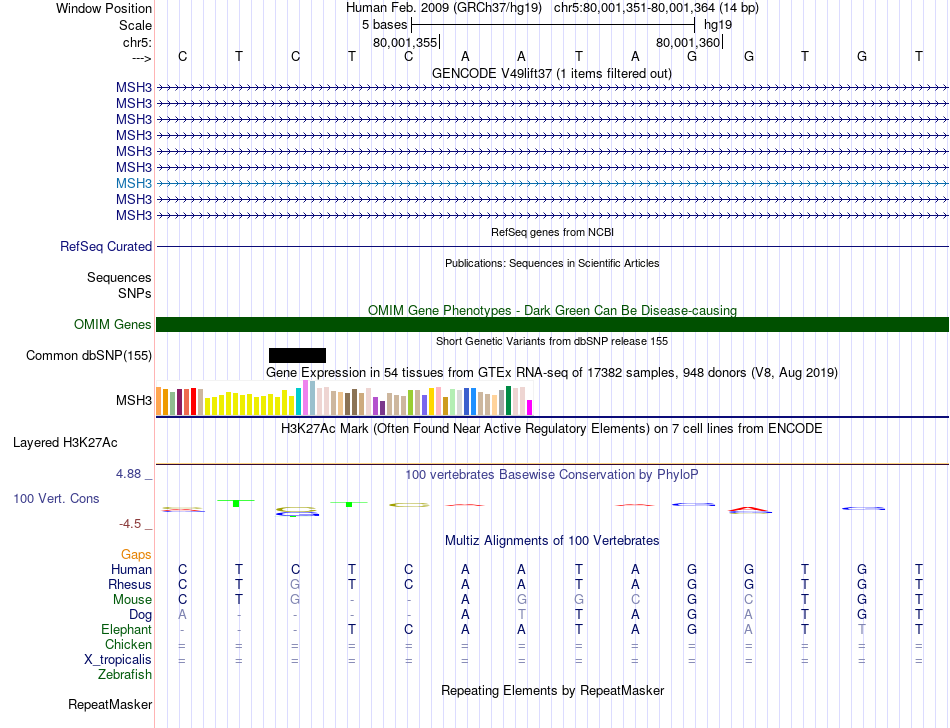Open the GENCODE V49lift37 track title
Viewport: 950px width, 728px height.
(551, 73)
